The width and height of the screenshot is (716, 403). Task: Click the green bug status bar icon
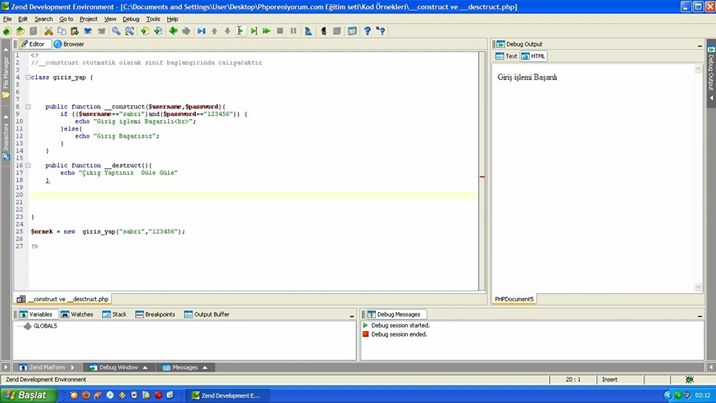tap(690, 380)
